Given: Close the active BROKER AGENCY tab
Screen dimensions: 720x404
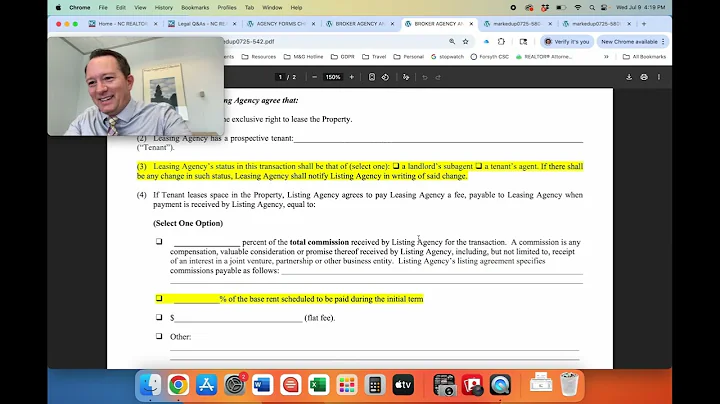Looking at the screenshot, I should 471,23.
